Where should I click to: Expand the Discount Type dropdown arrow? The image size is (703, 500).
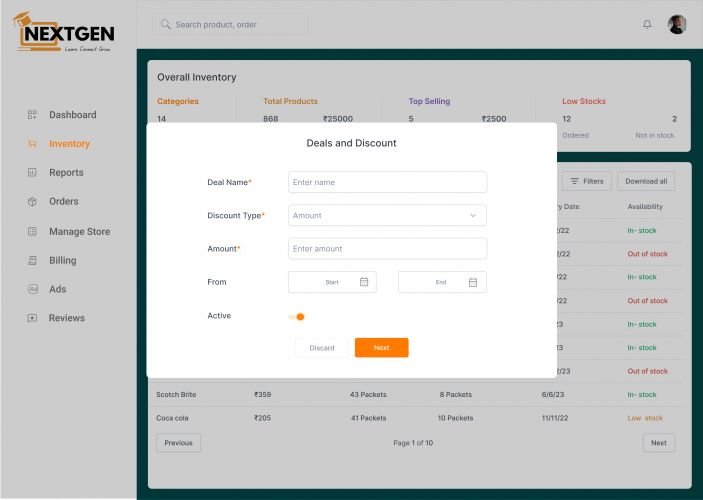click(473, 215)
